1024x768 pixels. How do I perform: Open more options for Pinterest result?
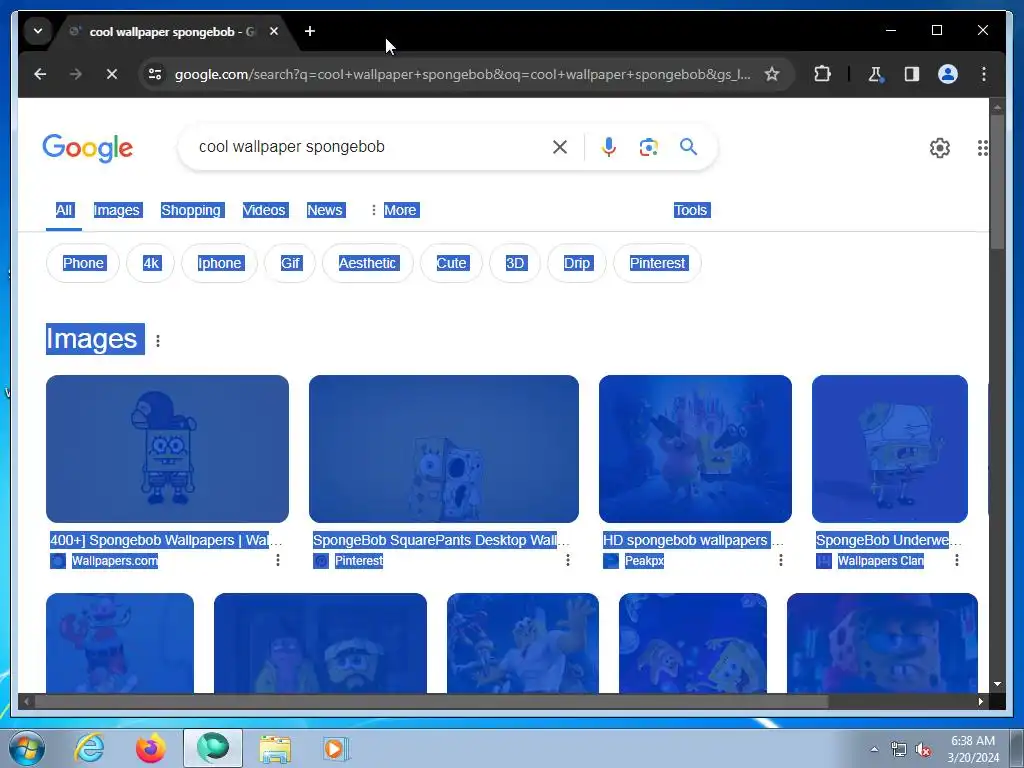coord(568,560)
